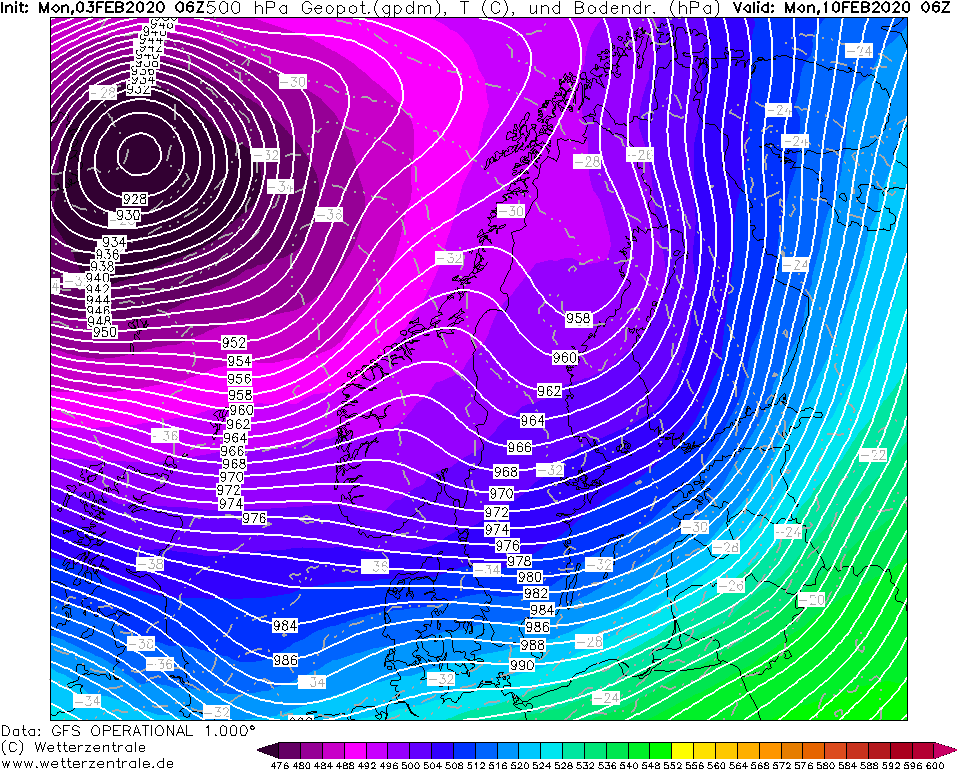This screenshot has height=770, width=959.
Task: Click the 982 isobar label
Action: click(536, 593)
